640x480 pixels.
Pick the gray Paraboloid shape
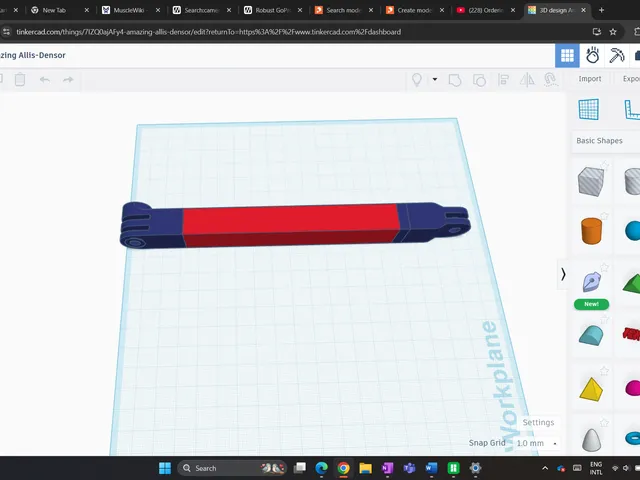pos(591,440)
